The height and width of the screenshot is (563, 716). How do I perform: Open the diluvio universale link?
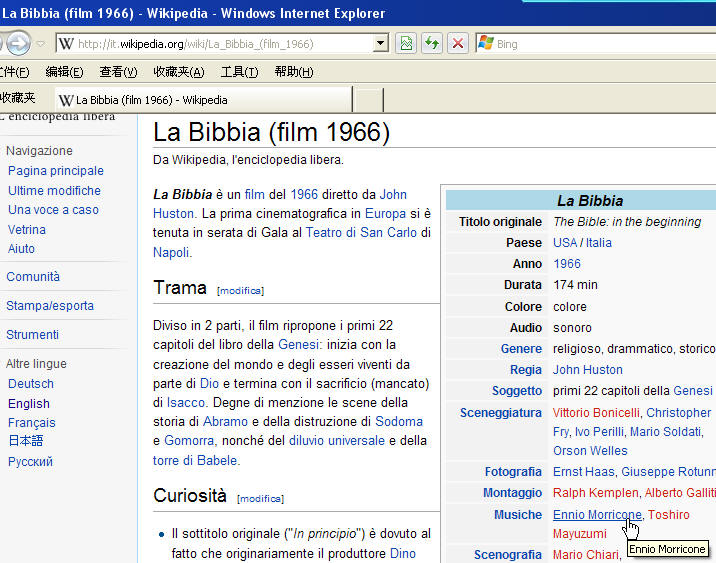[337, 440]
